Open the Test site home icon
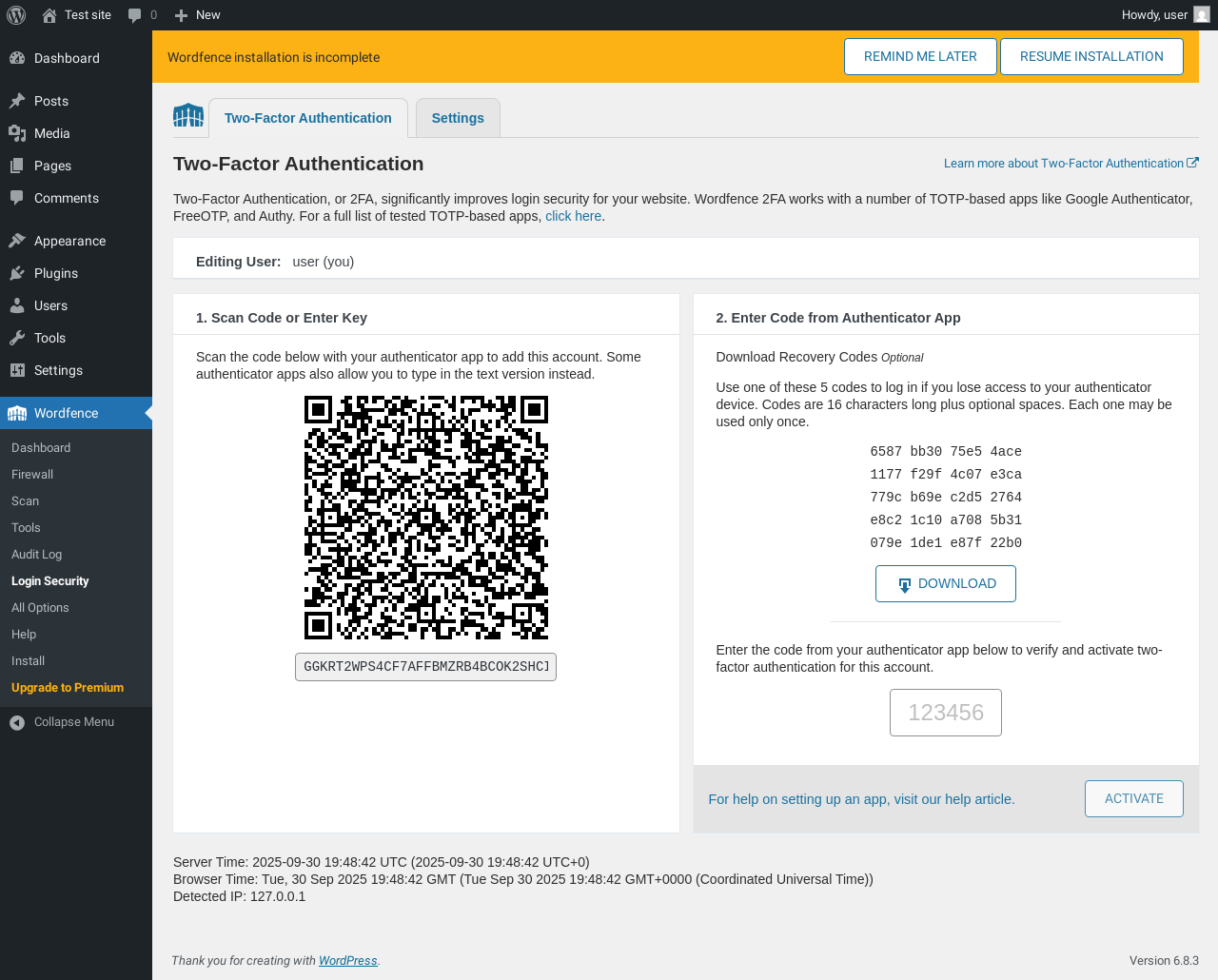 [x=49, y=15]
